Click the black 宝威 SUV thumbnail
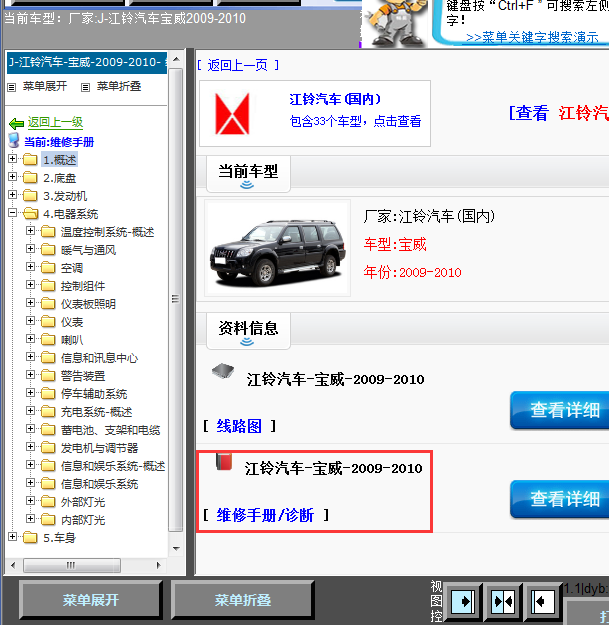The image size is (609, 625). [277, 248]
